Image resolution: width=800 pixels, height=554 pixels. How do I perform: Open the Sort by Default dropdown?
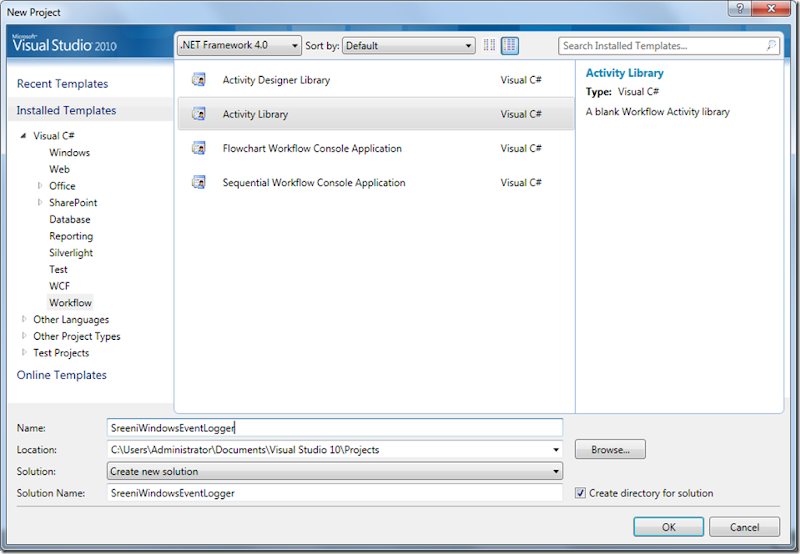tap(409, 45)
